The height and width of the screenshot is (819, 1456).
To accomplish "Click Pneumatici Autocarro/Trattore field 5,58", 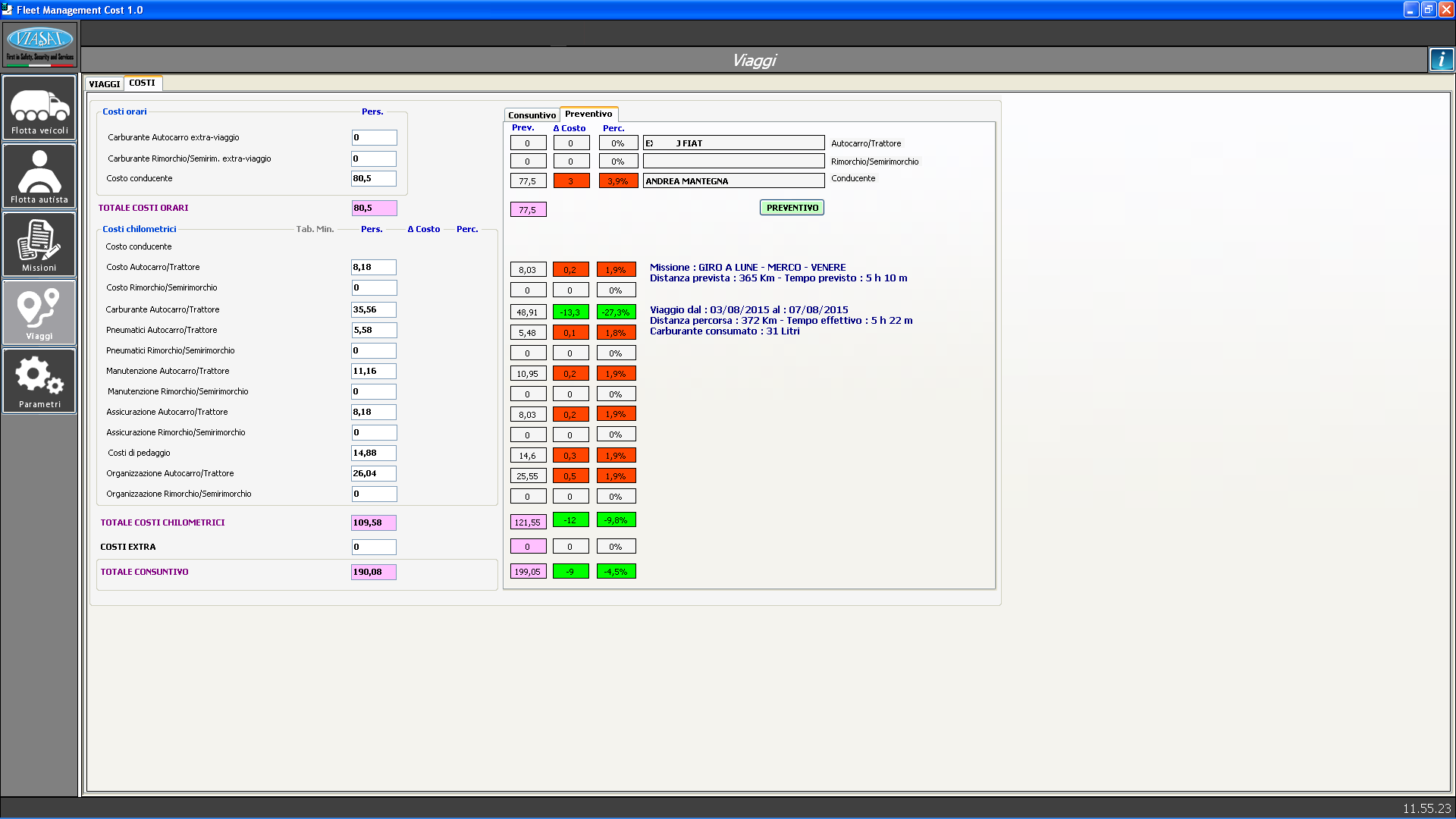I will pos(374,330).
